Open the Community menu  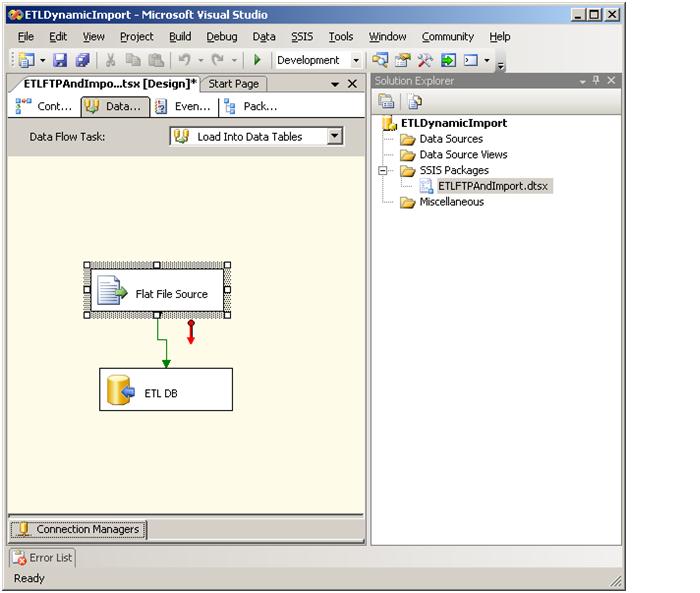point(448,37)
